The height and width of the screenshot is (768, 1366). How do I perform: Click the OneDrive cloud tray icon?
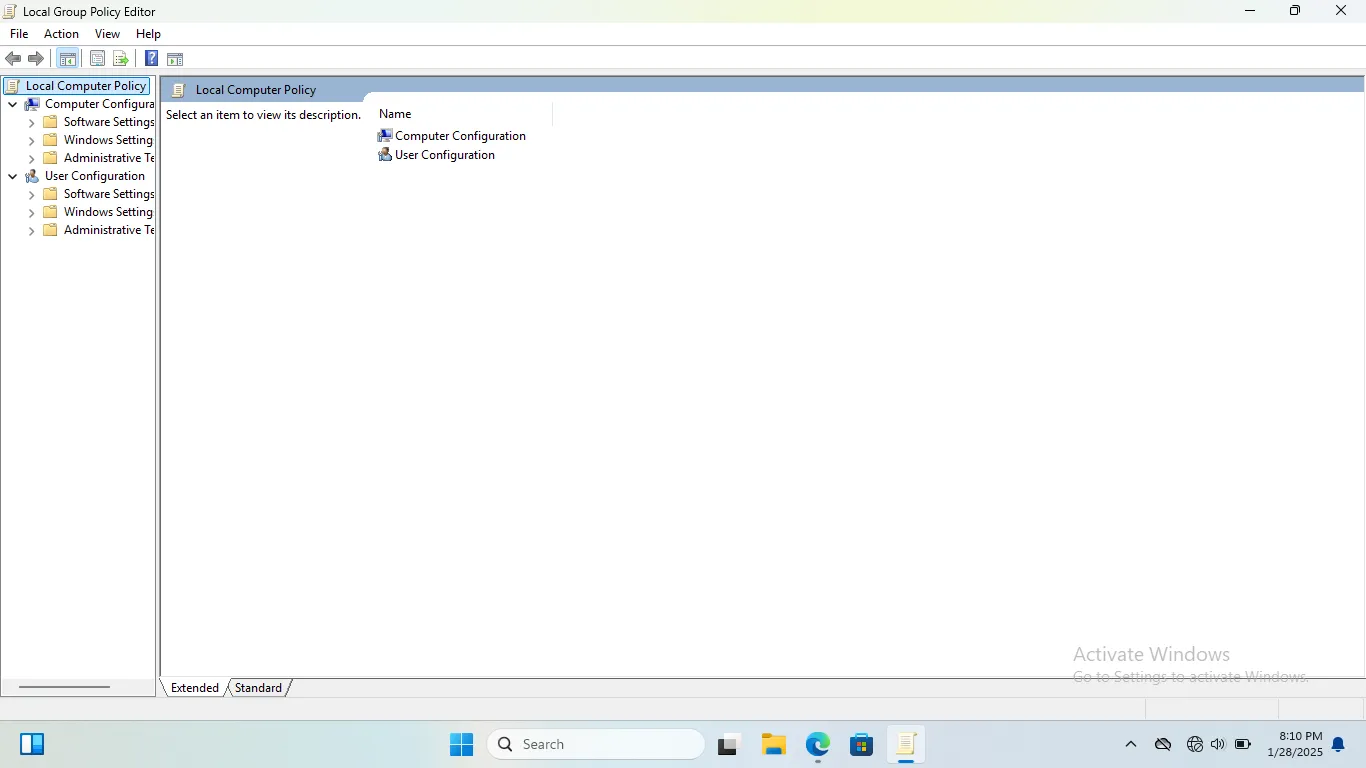point(1163,744)
